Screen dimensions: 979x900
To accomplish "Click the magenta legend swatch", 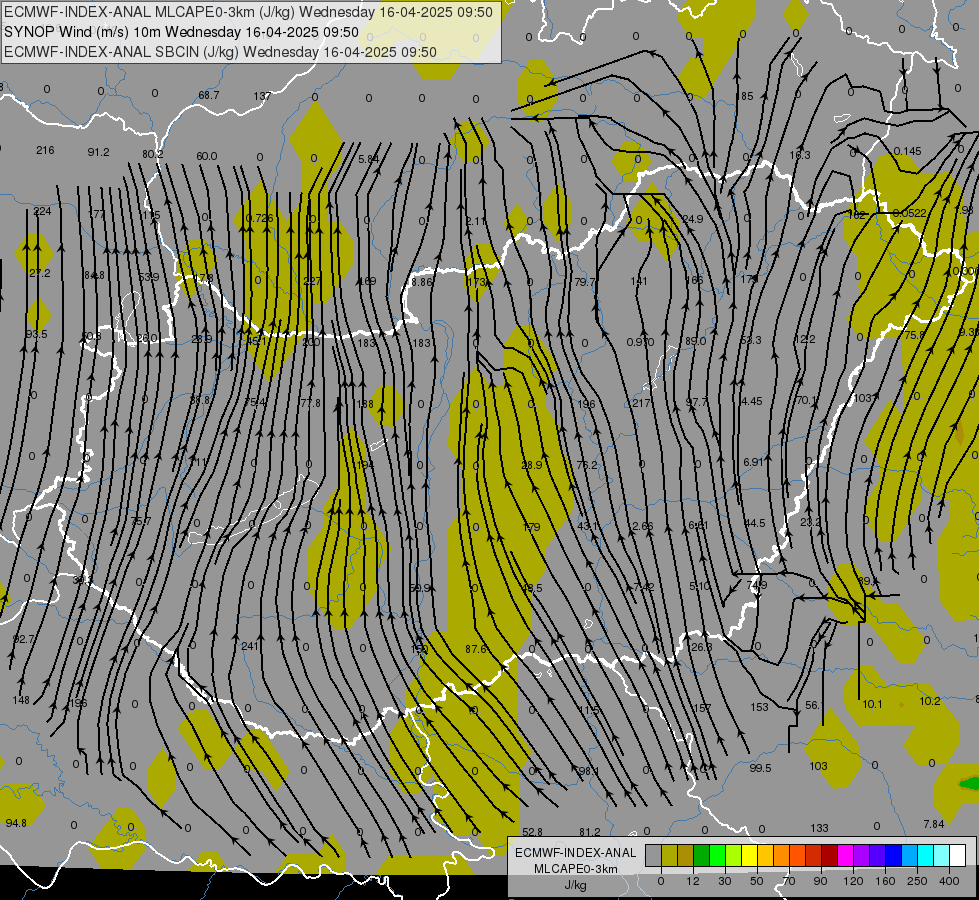I will (845, 856).
